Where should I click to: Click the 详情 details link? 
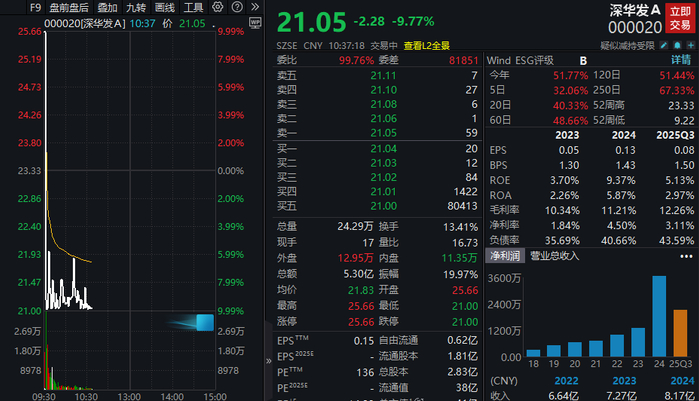pyautogui.click(x=681, y=60)
